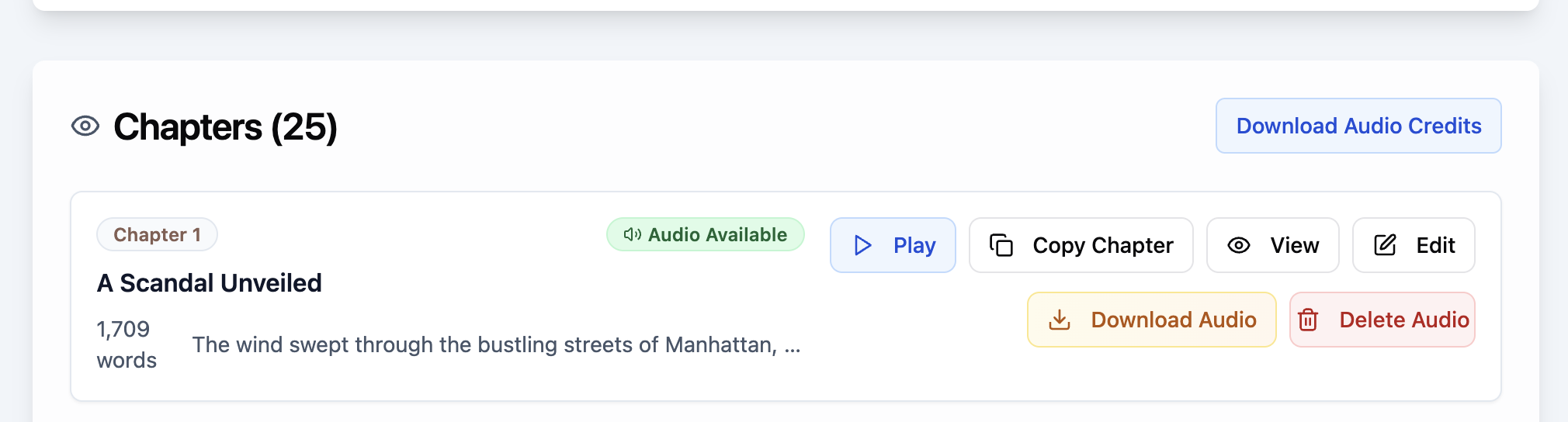This screenshot has width=1568, height=422.
Task: Click the eye icon in View button
Action: [x=1239, y=245]
